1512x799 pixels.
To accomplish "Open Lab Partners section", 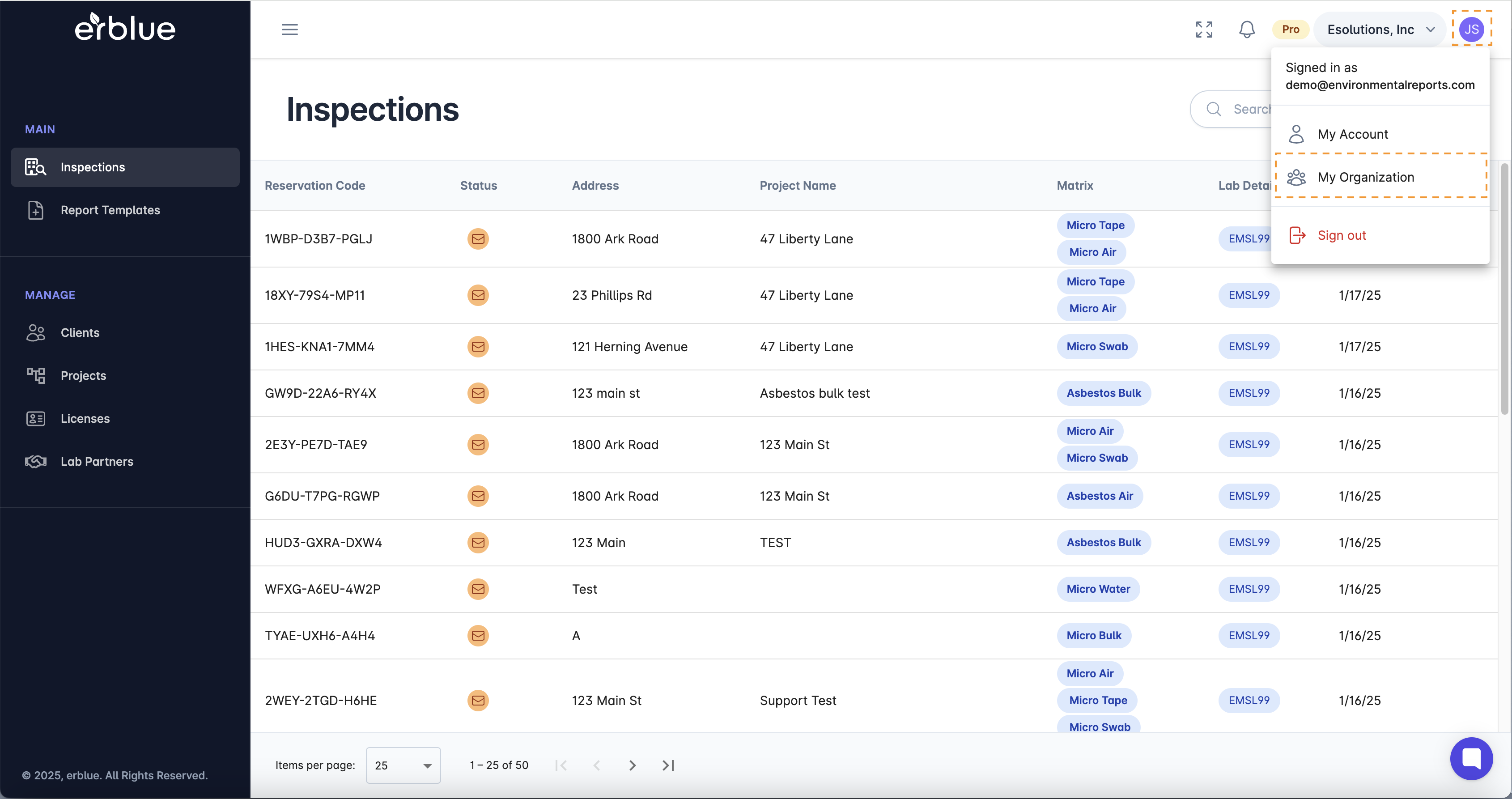I will (x=97, y=461).
